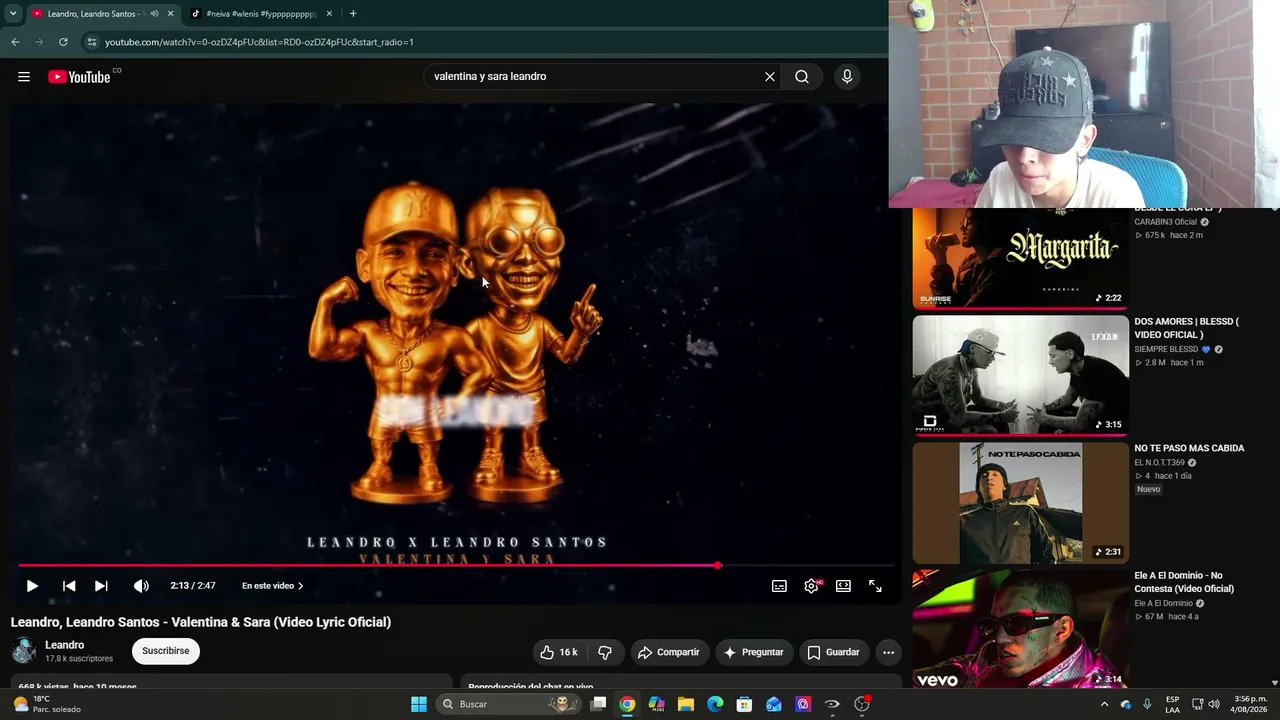Reload the current page
This screenshot has height=720, width=1280.
tap(63, 42)
